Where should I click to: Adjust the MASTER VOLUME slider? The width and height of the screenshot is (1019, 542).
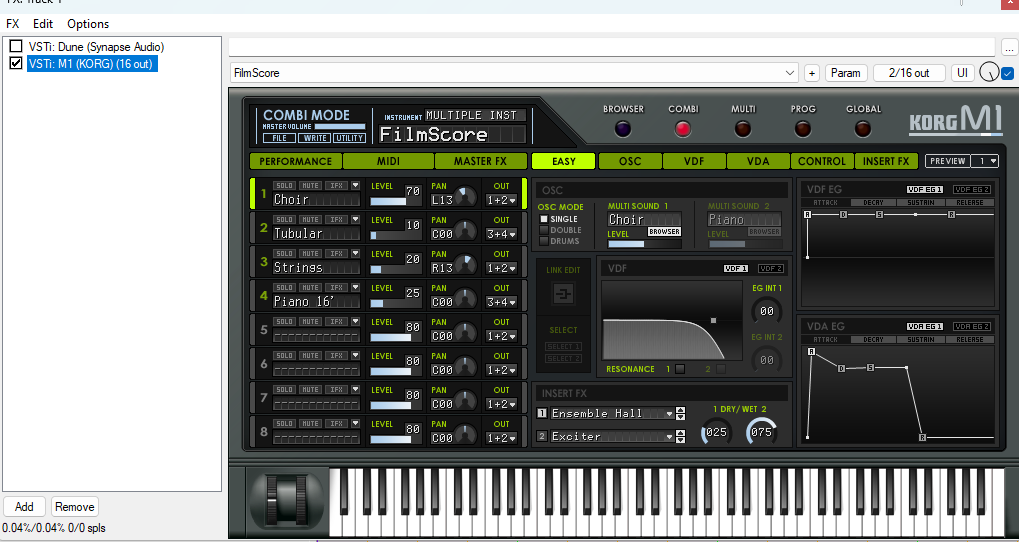click(339, 127)
